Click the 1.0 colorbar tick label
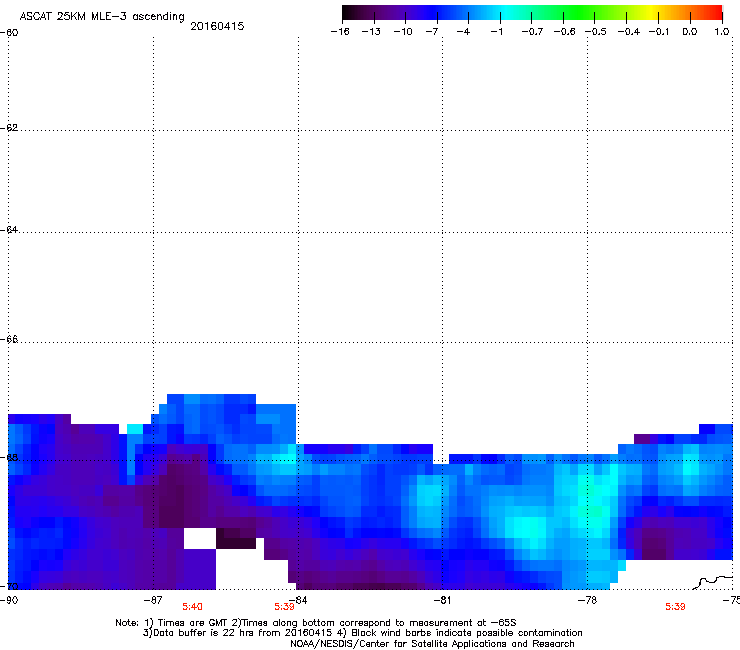This screenshot has height=650, width=740. [722, 32]
